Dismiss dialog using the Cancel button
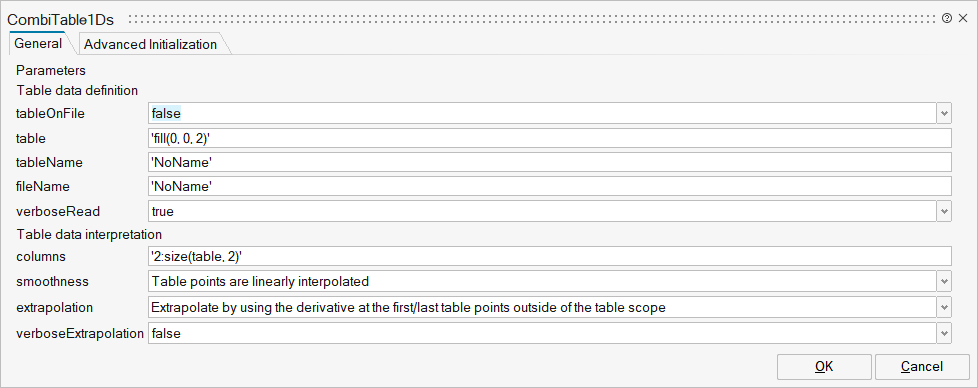The height and width of the screenshot is (388, 978). [922, 367]
